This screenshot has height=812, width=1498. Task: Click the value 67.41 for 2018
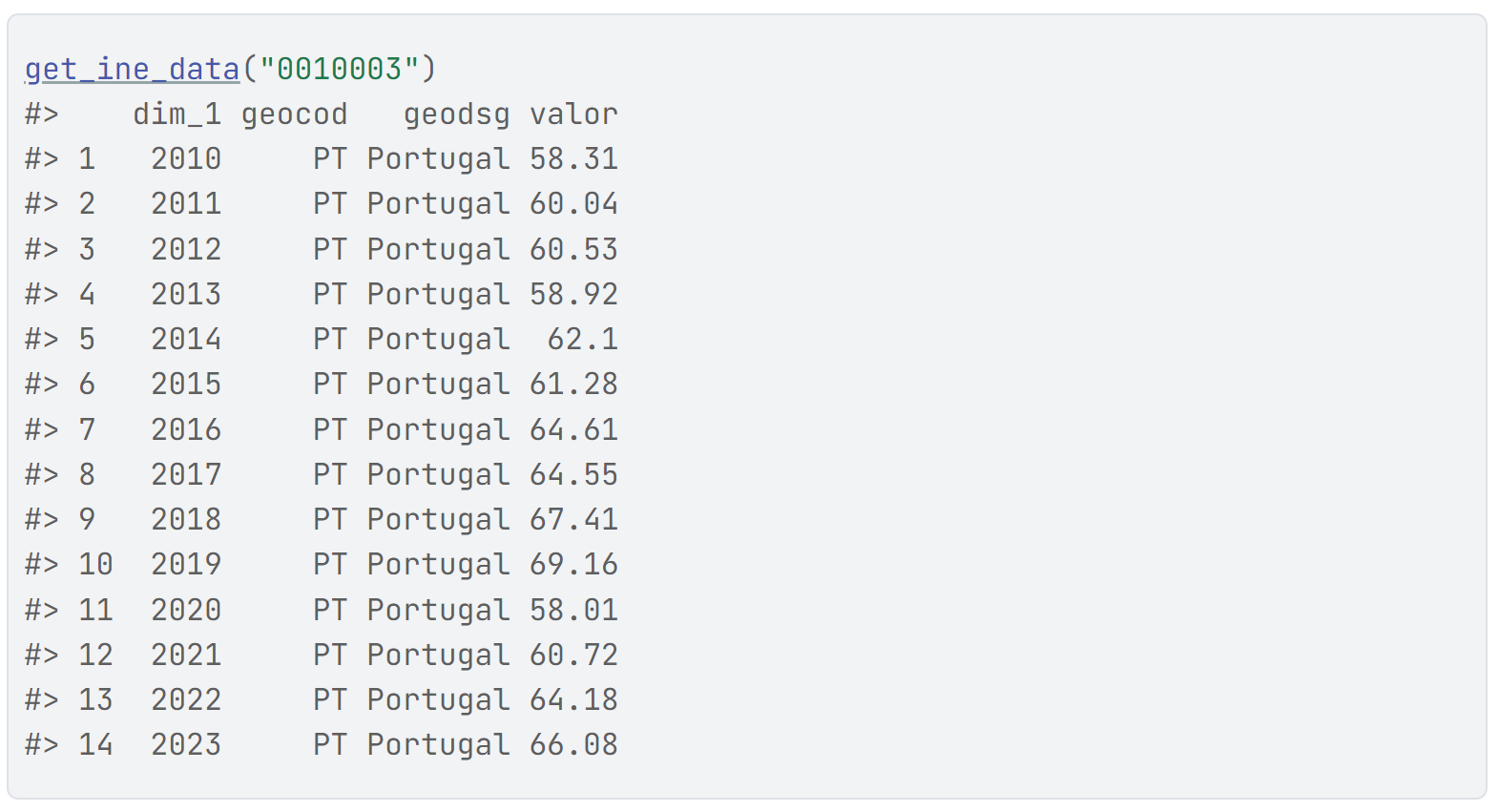574,519
